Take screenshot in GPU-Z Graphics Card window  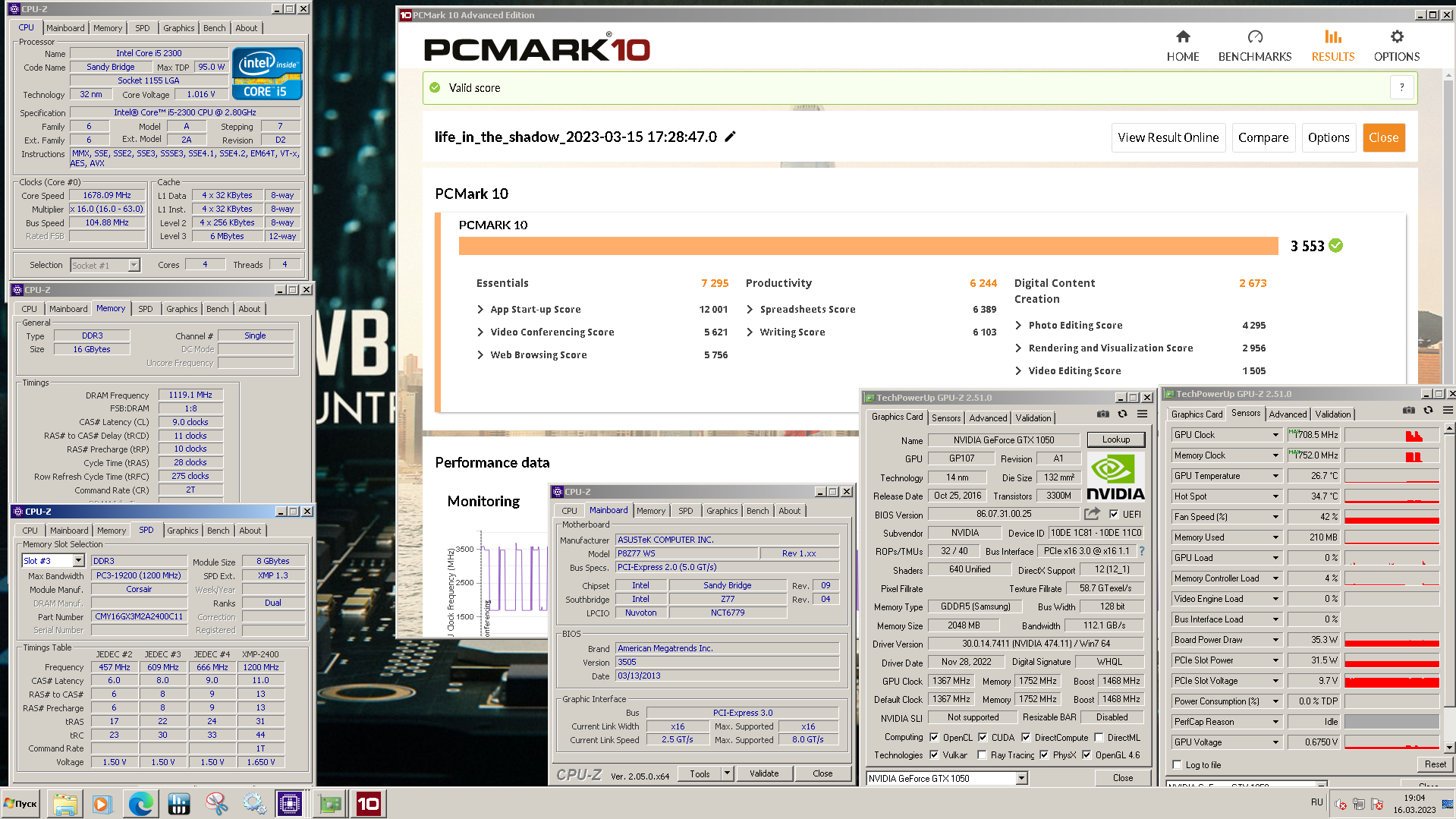point(1103,414)
